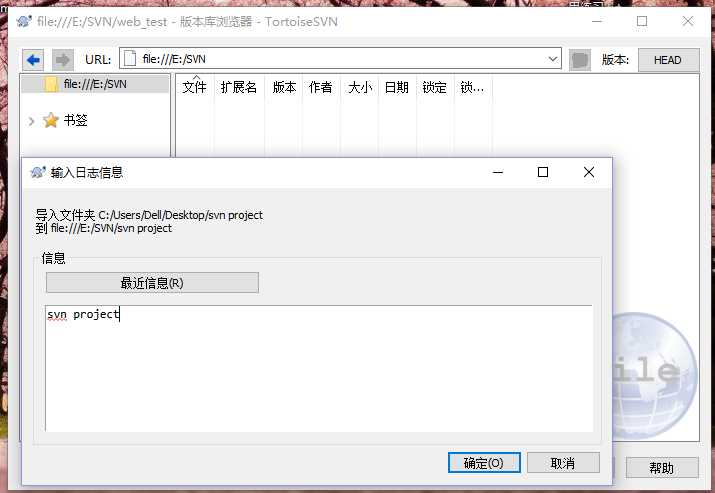Click inside the log message text area
The width and height of the screenshot is (715, 493).
pos(319,368)
